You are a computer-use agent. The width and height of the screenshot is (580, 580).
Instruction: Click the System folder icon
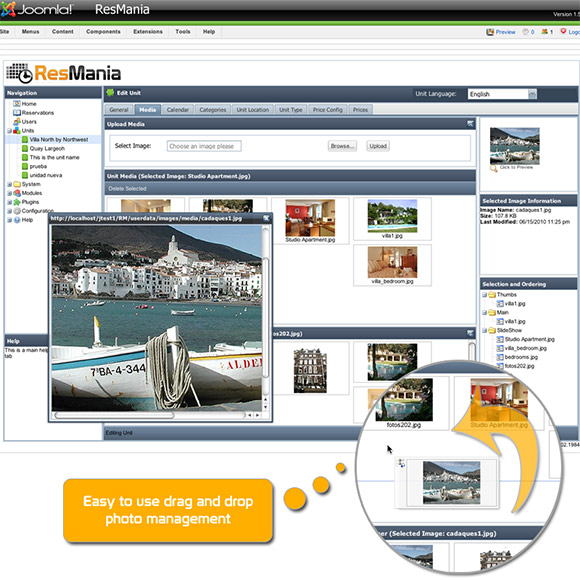(x=17, y=184)
